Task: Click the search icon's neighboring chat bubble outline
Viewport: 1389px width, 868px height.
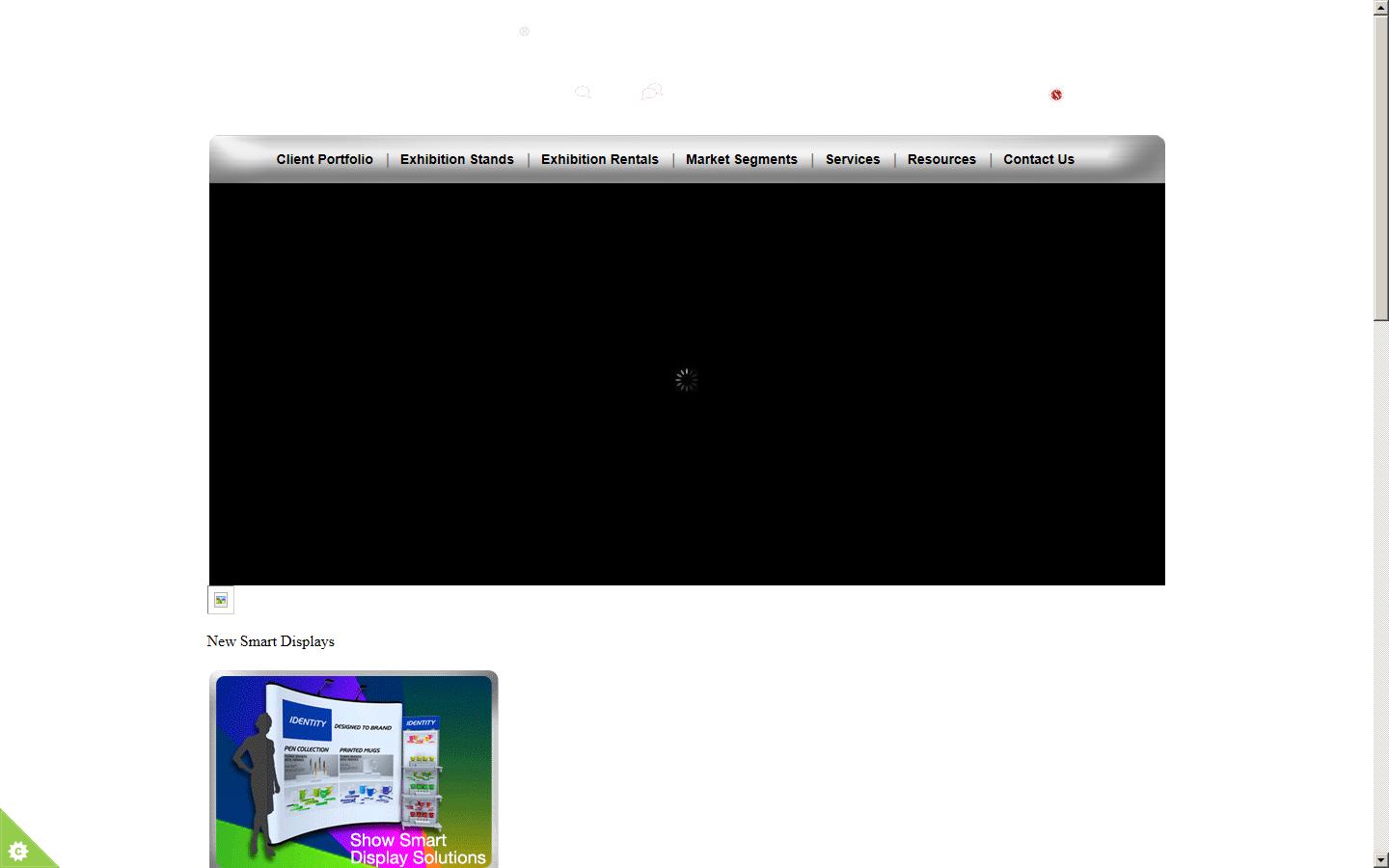Action: (651, 91)
